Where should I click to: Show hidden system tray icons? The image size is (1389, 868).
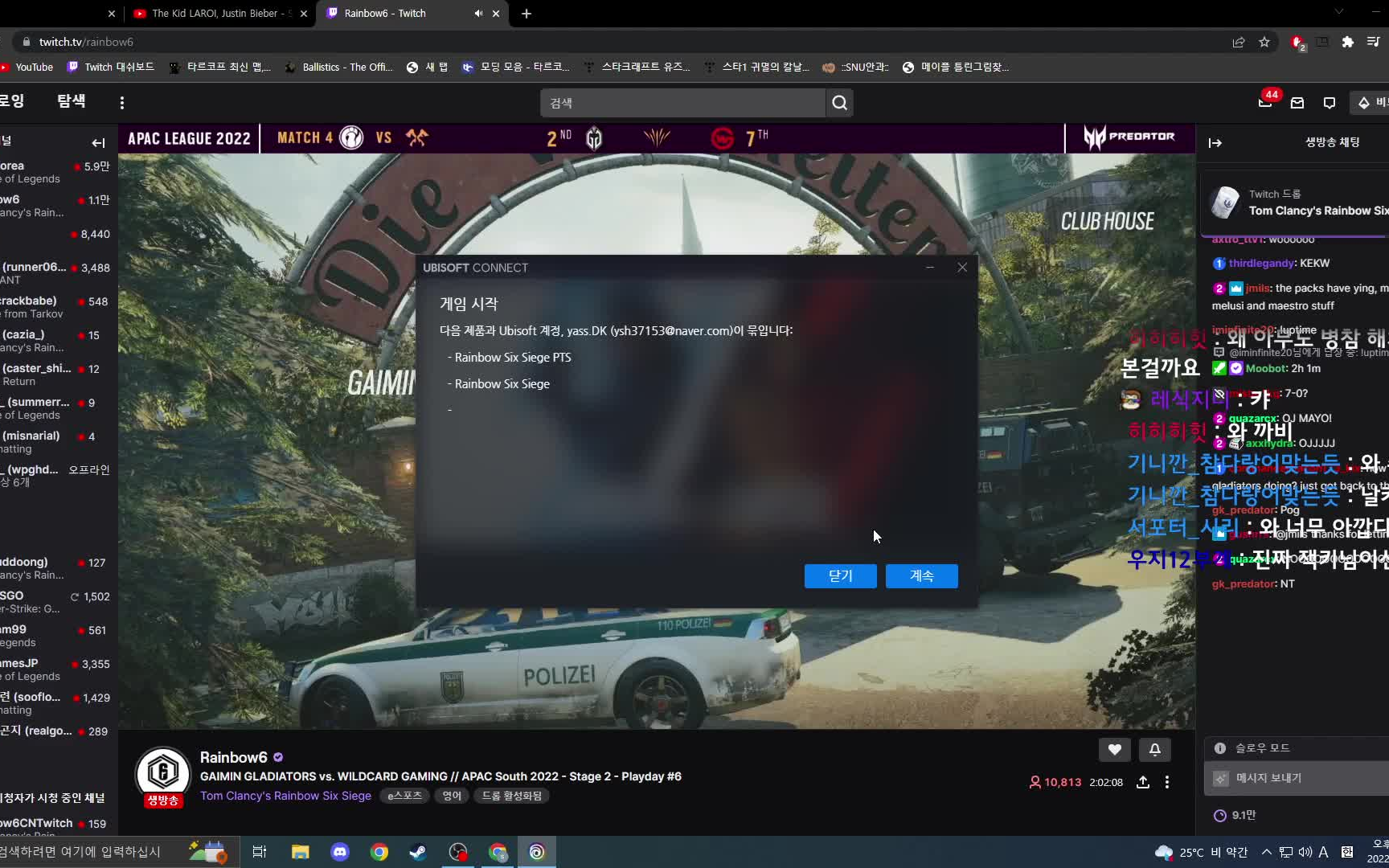click(1267, 852)
